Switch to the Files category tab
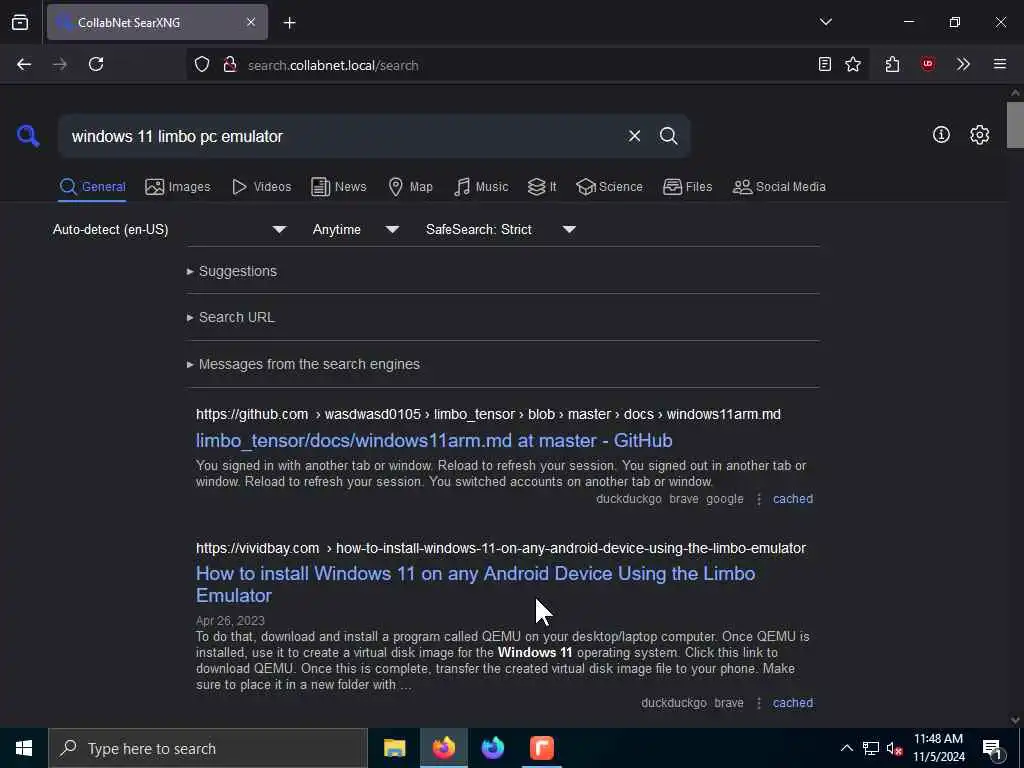1024x768 pixels. tap(688, 187)
